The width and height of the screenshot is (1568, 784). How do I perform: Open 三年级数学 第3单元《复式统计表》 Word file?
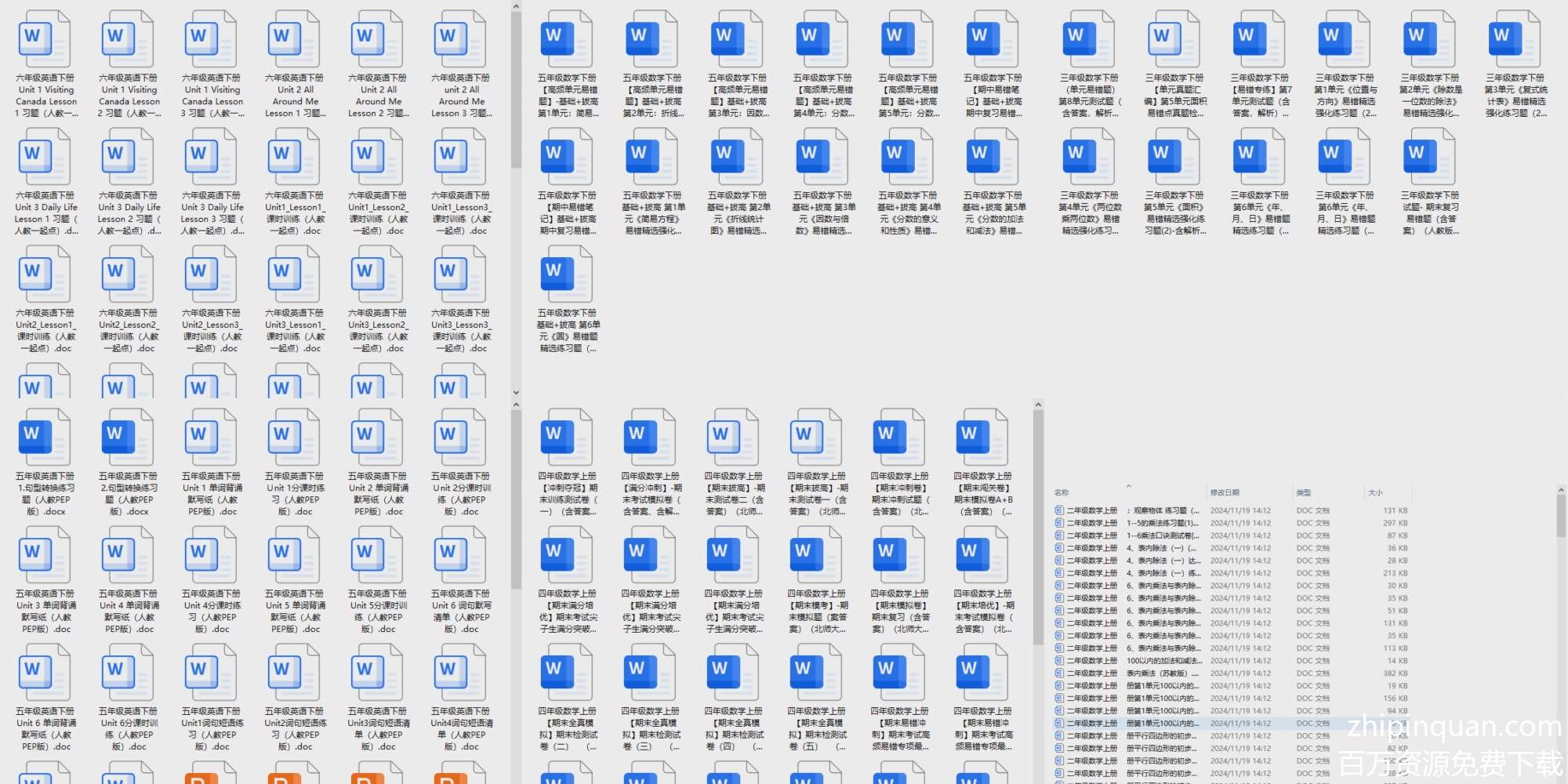[x=1515, y=39]
